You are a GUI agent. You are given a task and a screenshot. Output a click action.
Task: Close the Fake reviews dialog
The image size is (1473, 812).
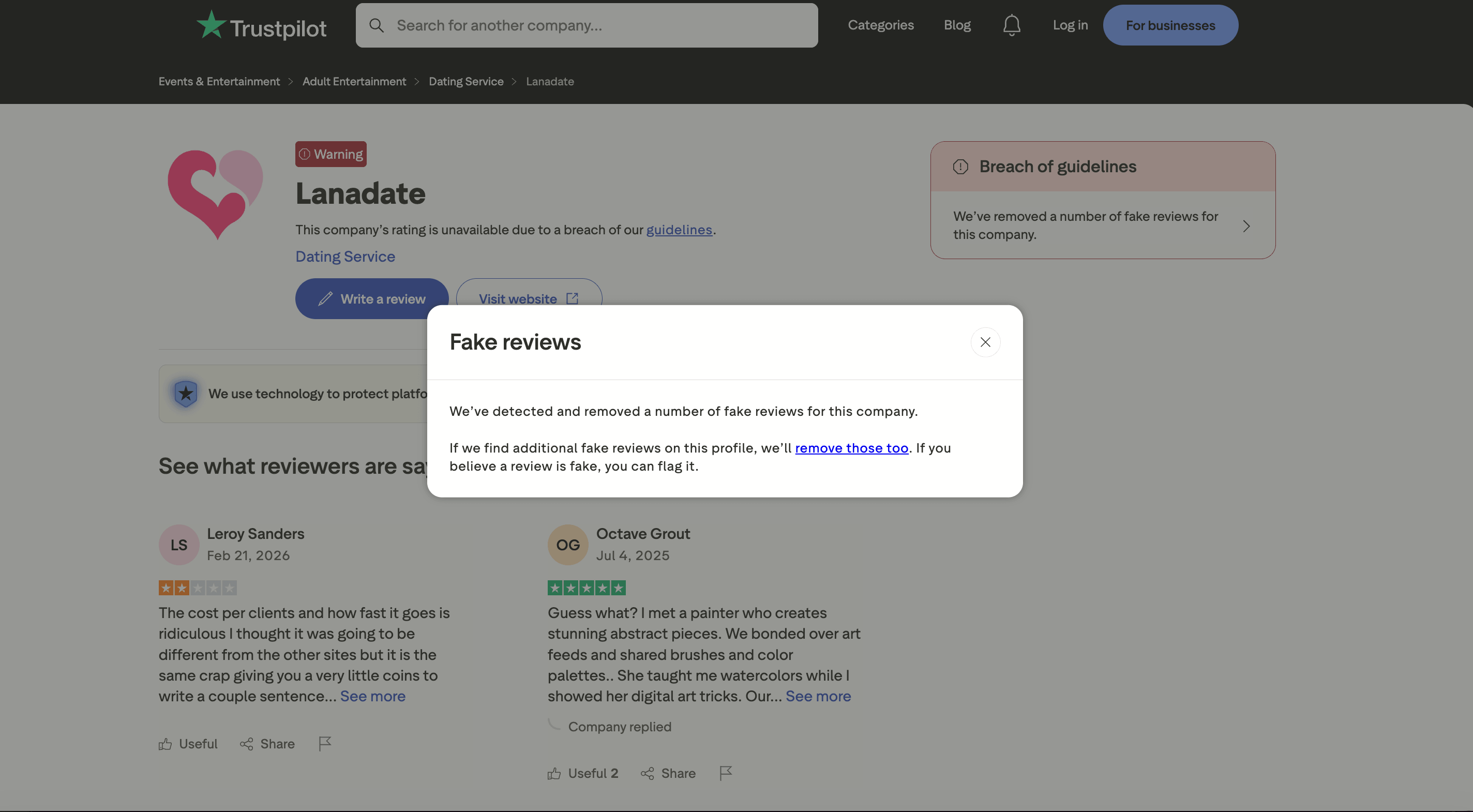coord(985,342)
